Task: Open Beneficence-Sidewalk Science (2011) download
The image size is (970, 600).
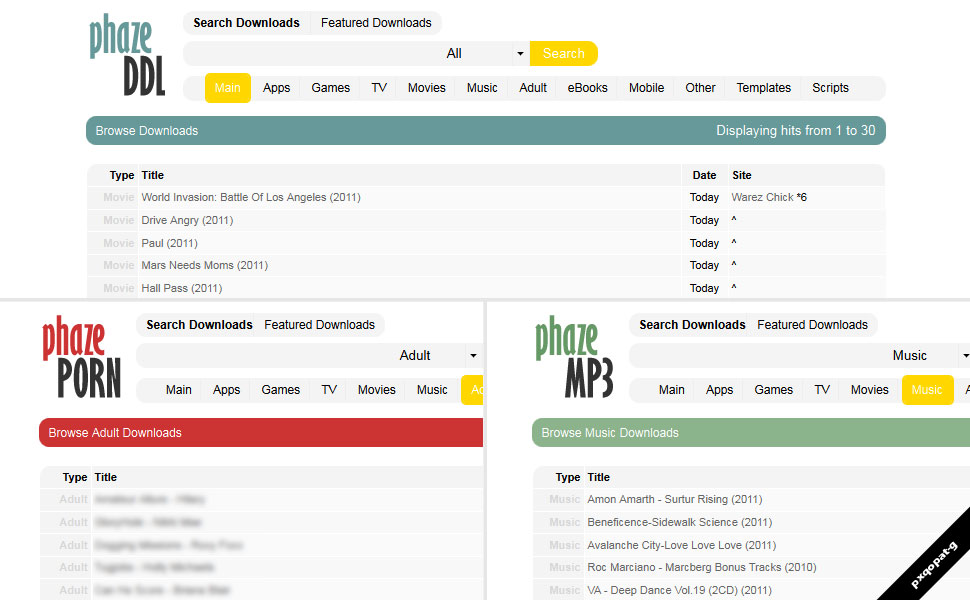Action: point(679,522)
